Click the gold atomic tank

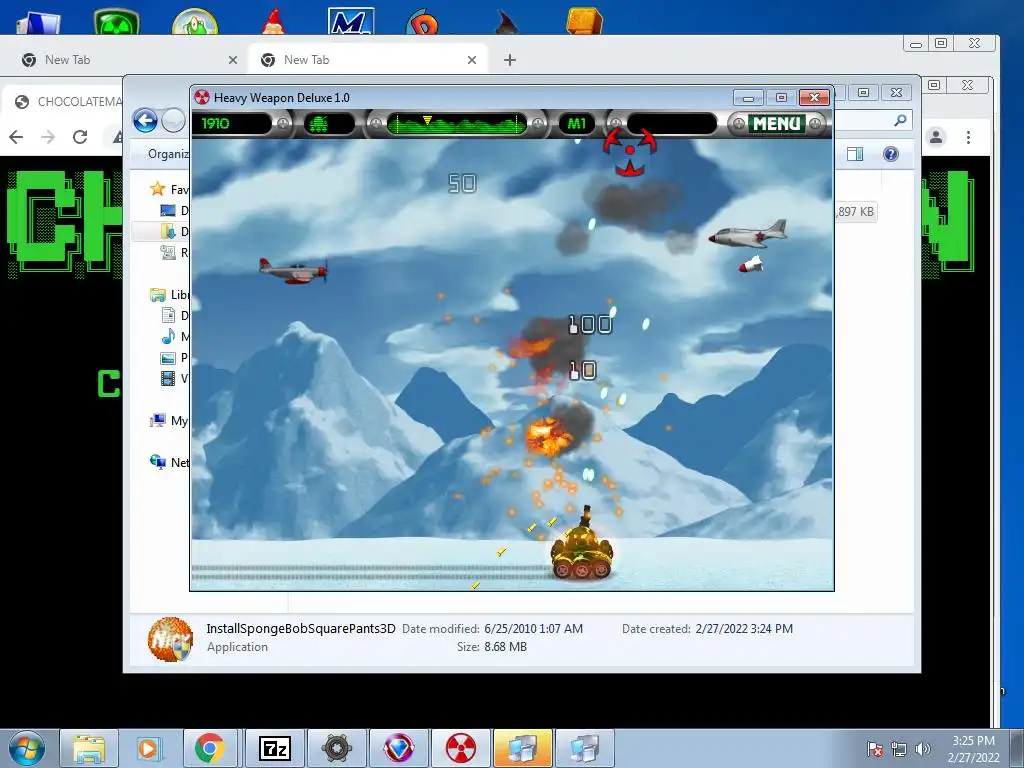pyautogui.click(x=581, y=544)
